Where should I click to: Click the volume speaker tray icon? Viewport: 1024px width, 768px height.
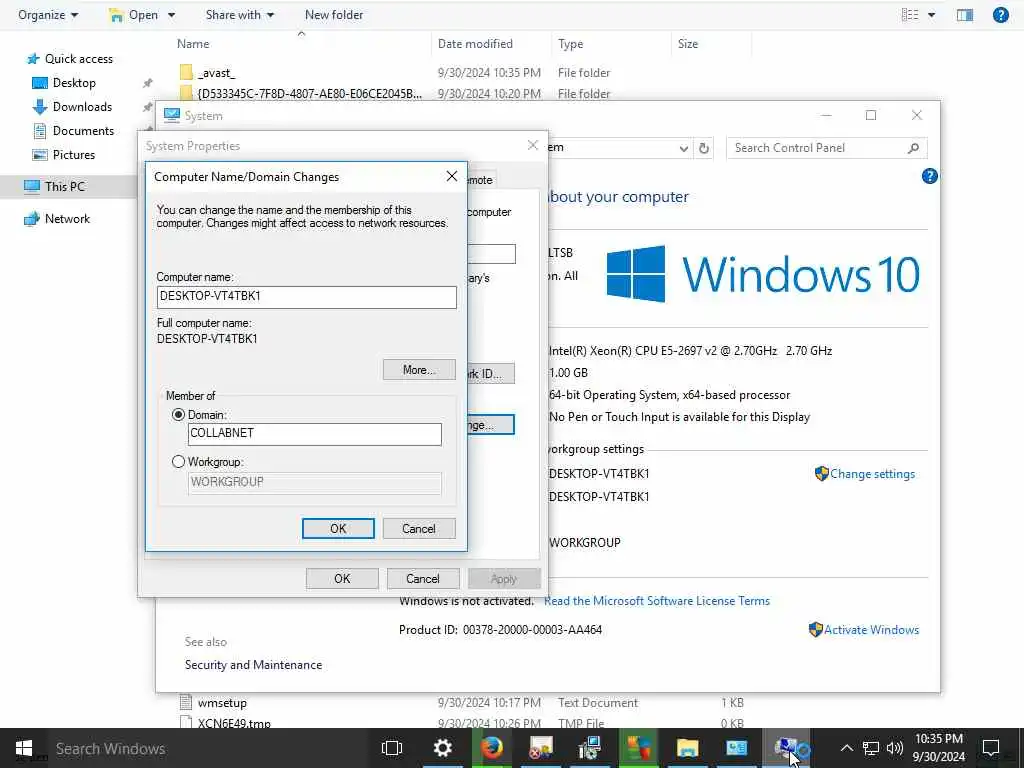[895, 748]
